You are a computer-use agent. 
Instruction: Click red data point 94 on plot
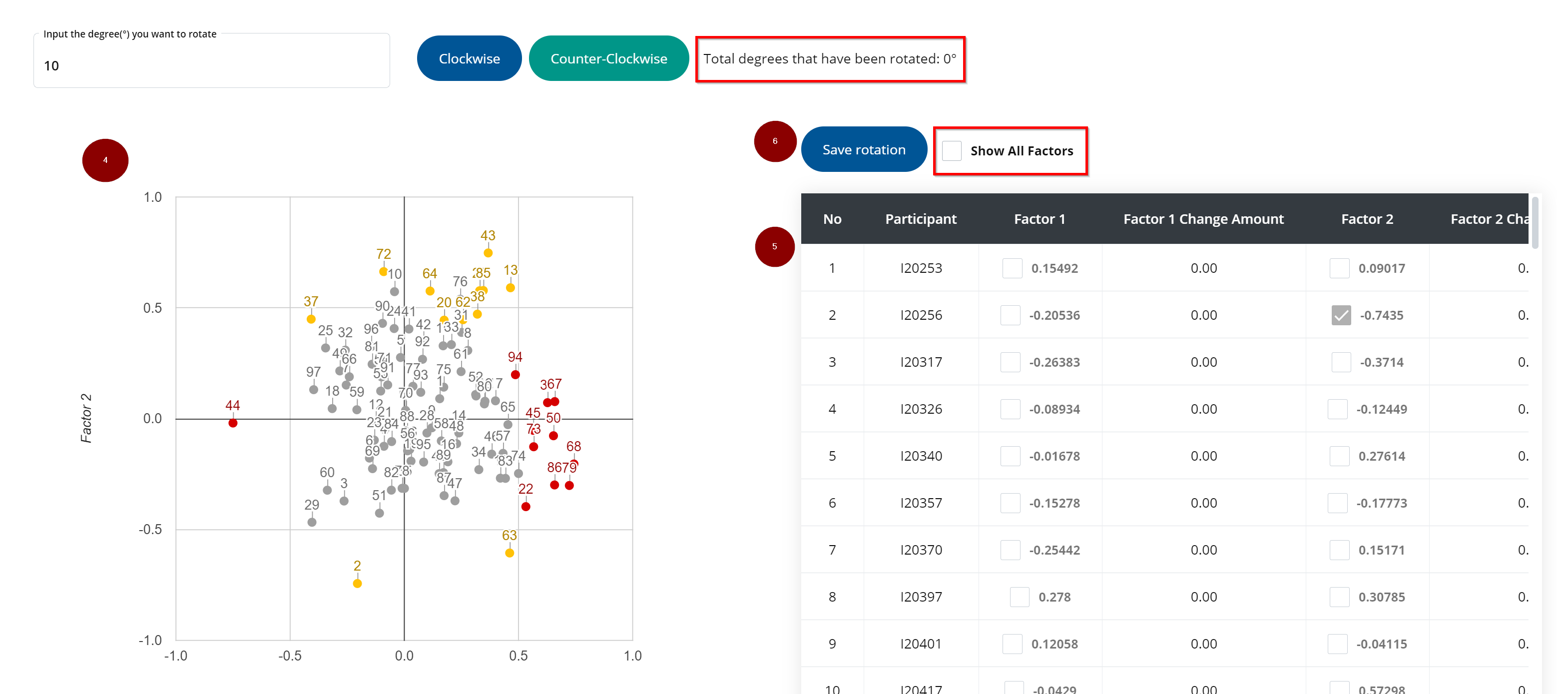pos(515,374)
